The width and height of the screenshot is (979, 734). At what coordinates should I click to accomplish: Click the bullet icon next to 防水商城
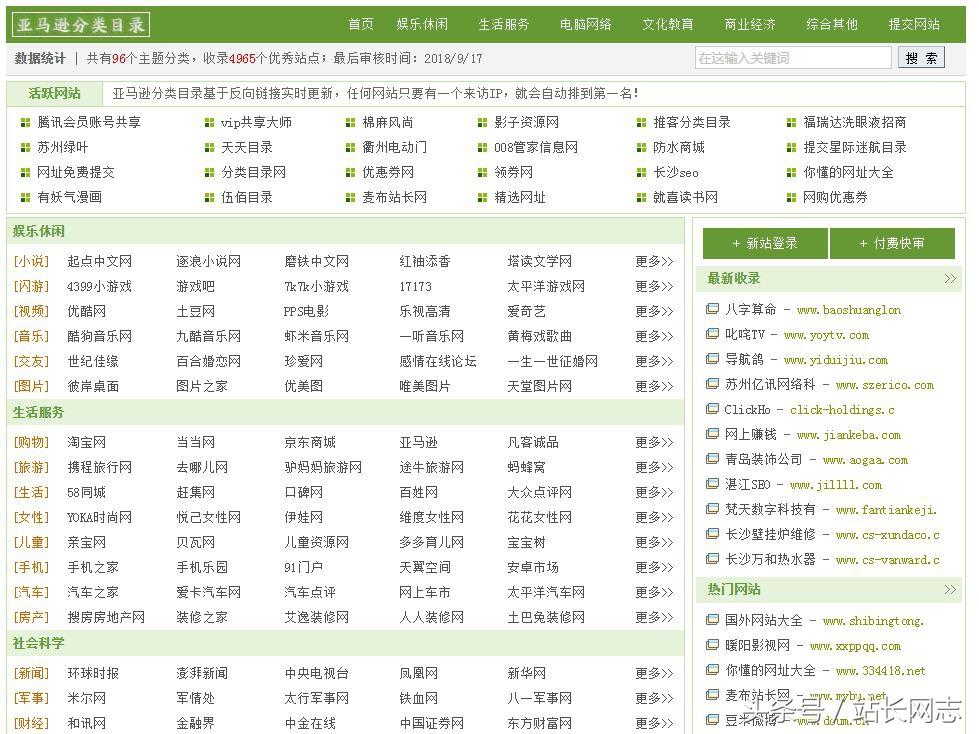pyautogui.click(x=641, y=148)
